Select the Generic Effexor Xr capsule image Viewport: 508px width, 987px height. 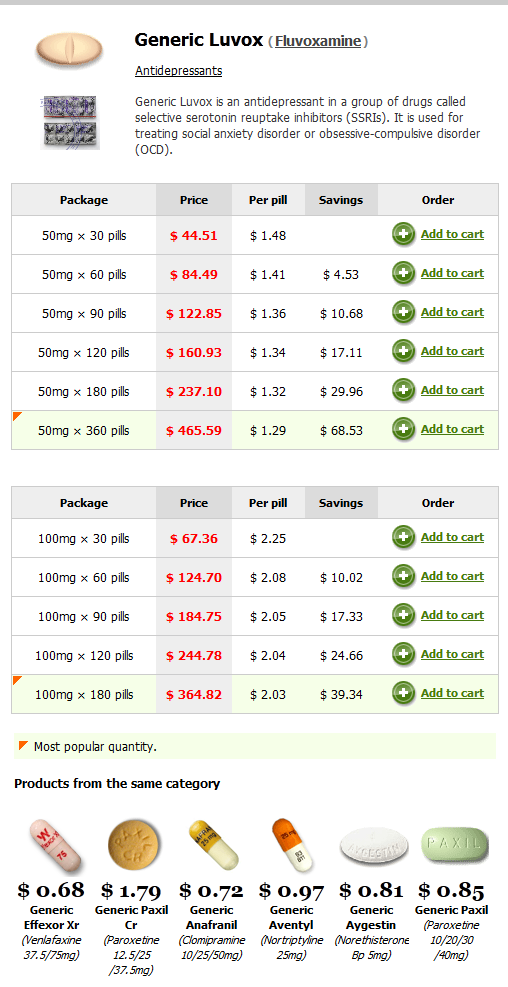click(57, 847)
